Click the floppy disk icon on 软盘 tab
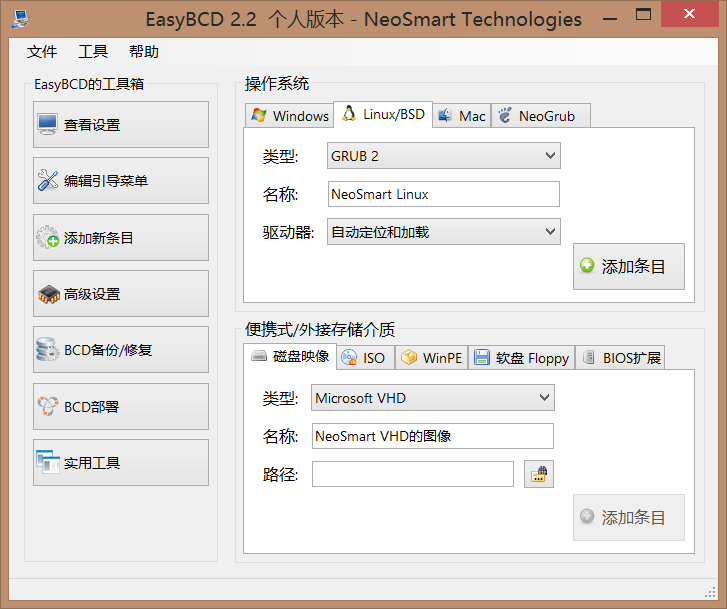The width and height of the screenshot is (727, 609). [x=482, y=357]
